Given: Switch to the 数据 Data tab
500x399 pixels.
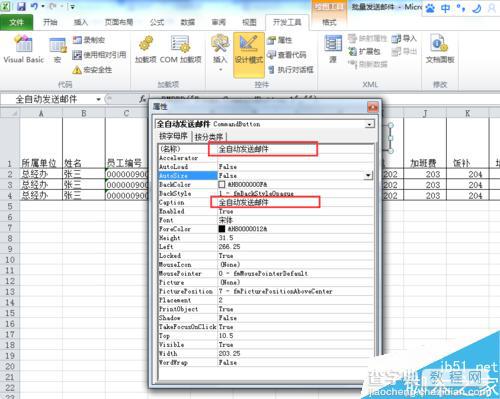Looking at the screenshot, I should click(x=188, y=22).
